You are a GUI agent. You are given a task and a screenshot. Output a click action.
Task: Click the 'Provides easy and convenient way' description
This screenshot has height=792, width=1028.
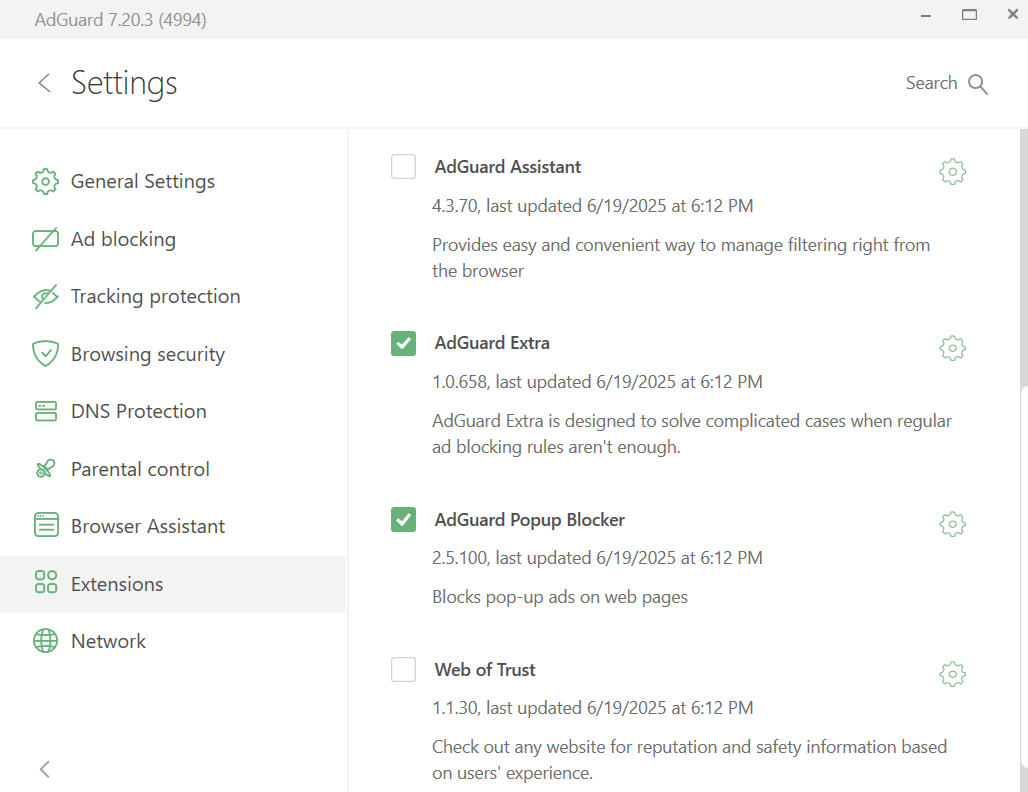pyautogui.click(x=681, y=258)
